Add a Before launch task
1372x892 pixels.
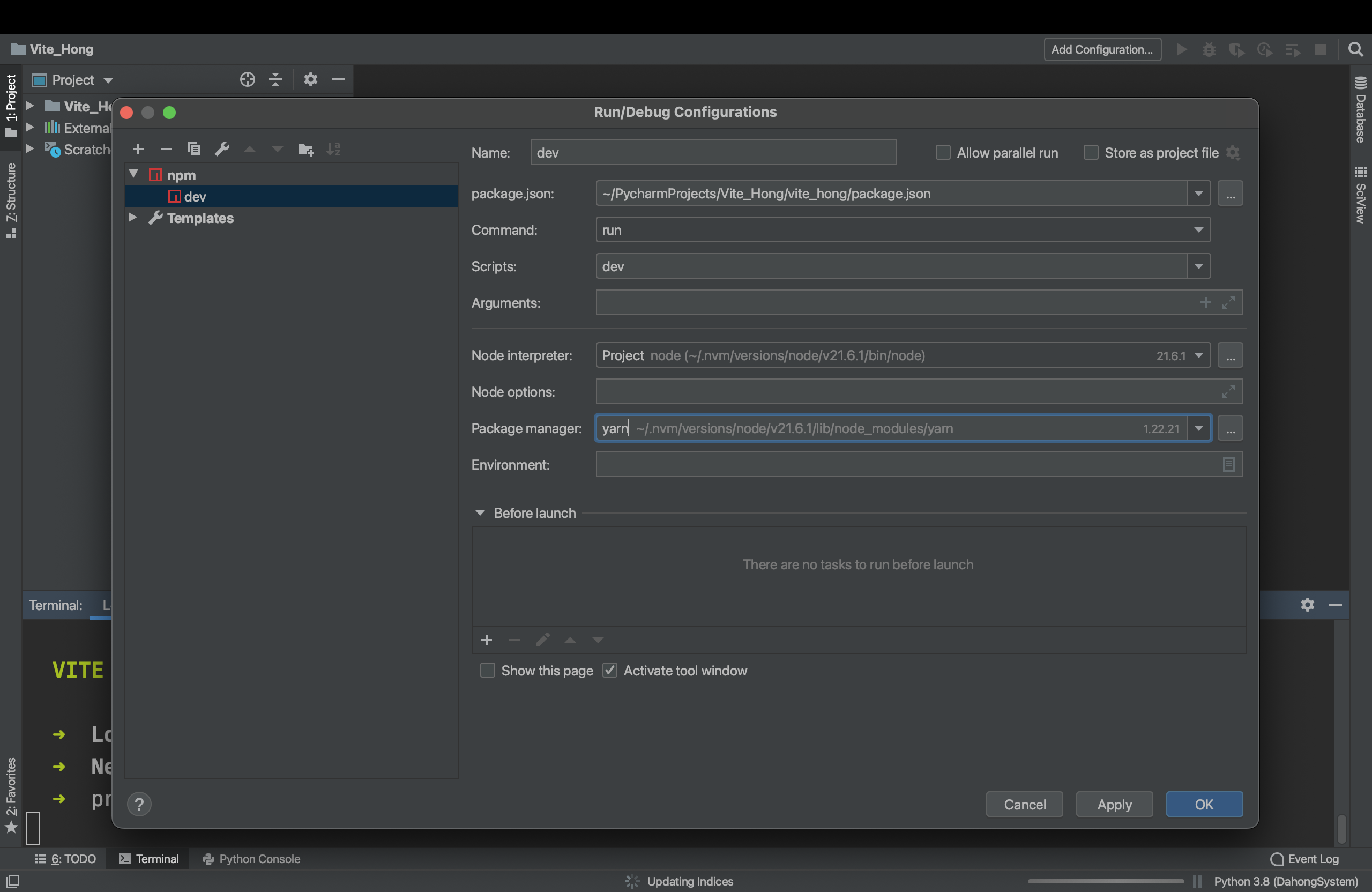click(487, 640)
